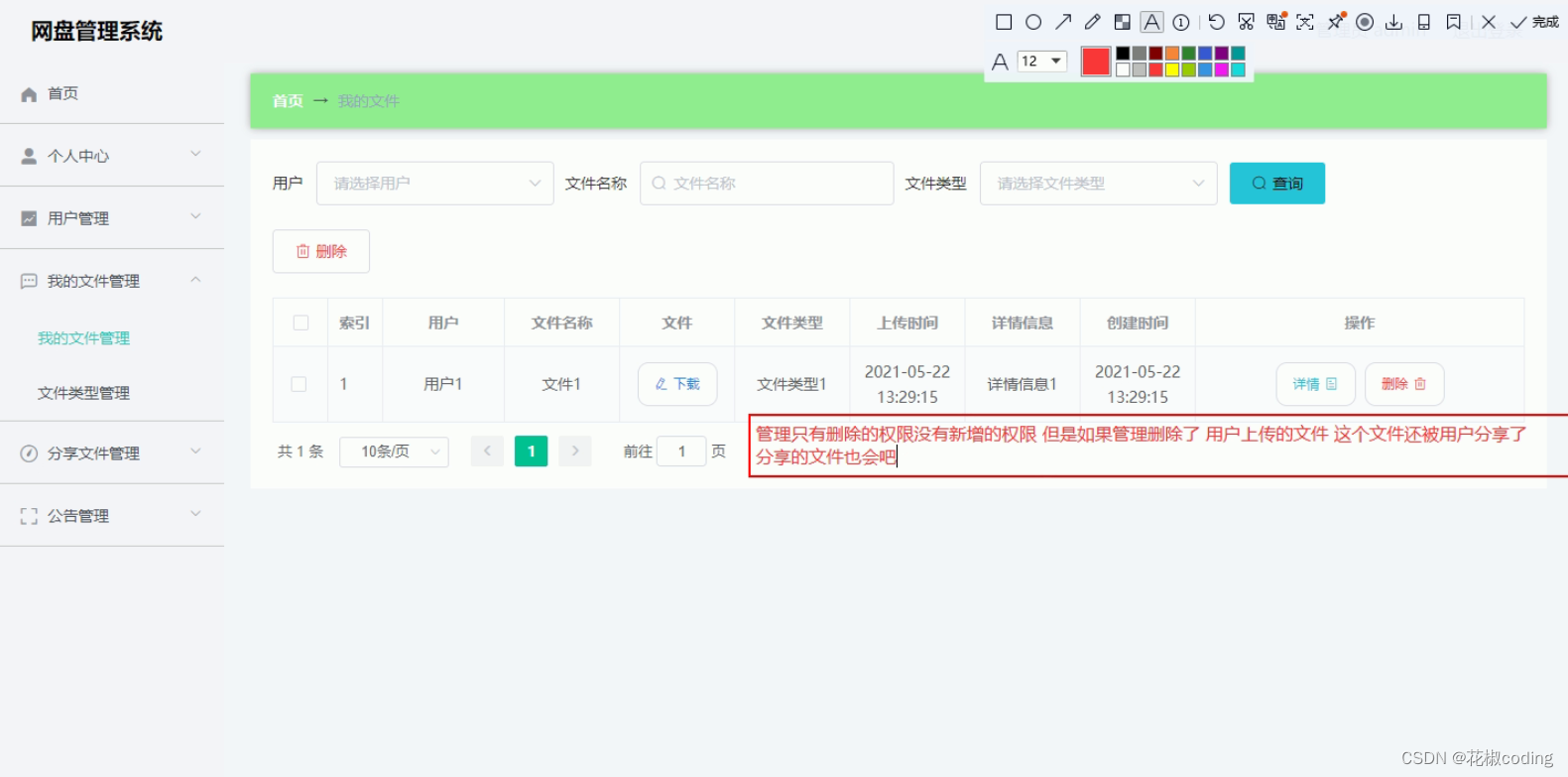Save the screenshot with download icon
This screenshot has height=777, width=1568.
1394,22
